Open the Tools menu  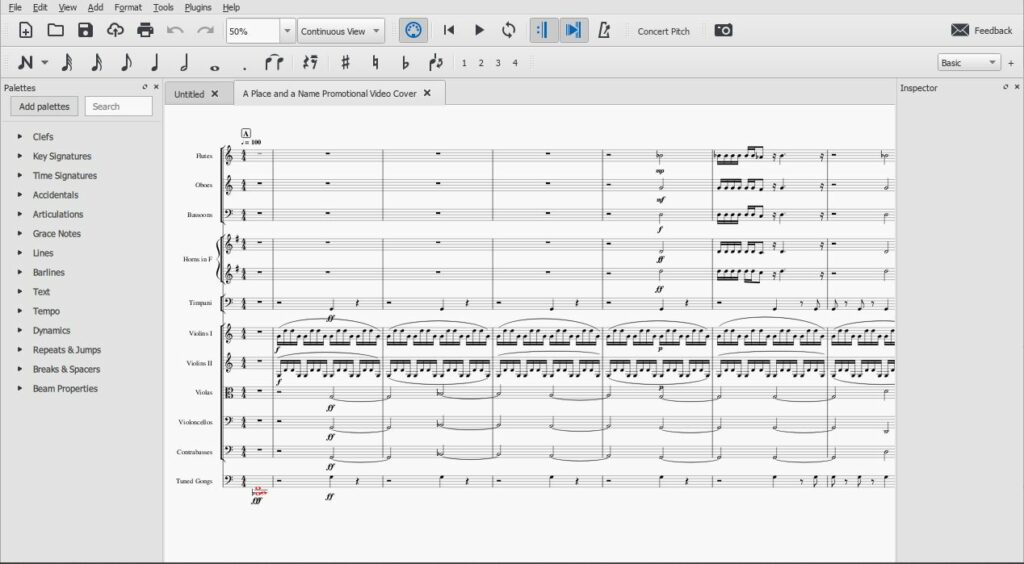(x=163, y=7)
